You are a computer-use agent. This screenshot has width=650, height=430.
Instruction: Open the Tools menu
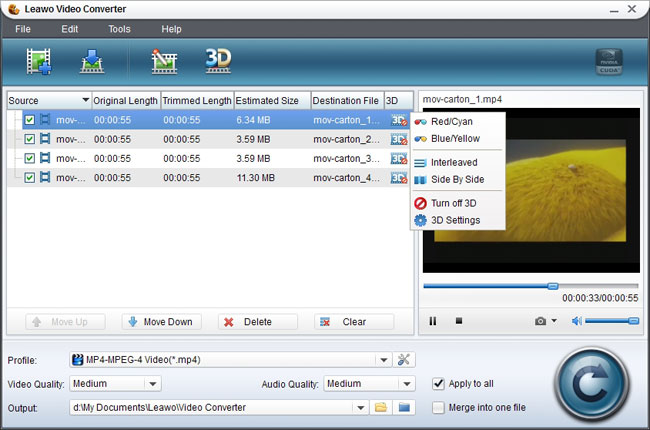click(x=119, y=29)
